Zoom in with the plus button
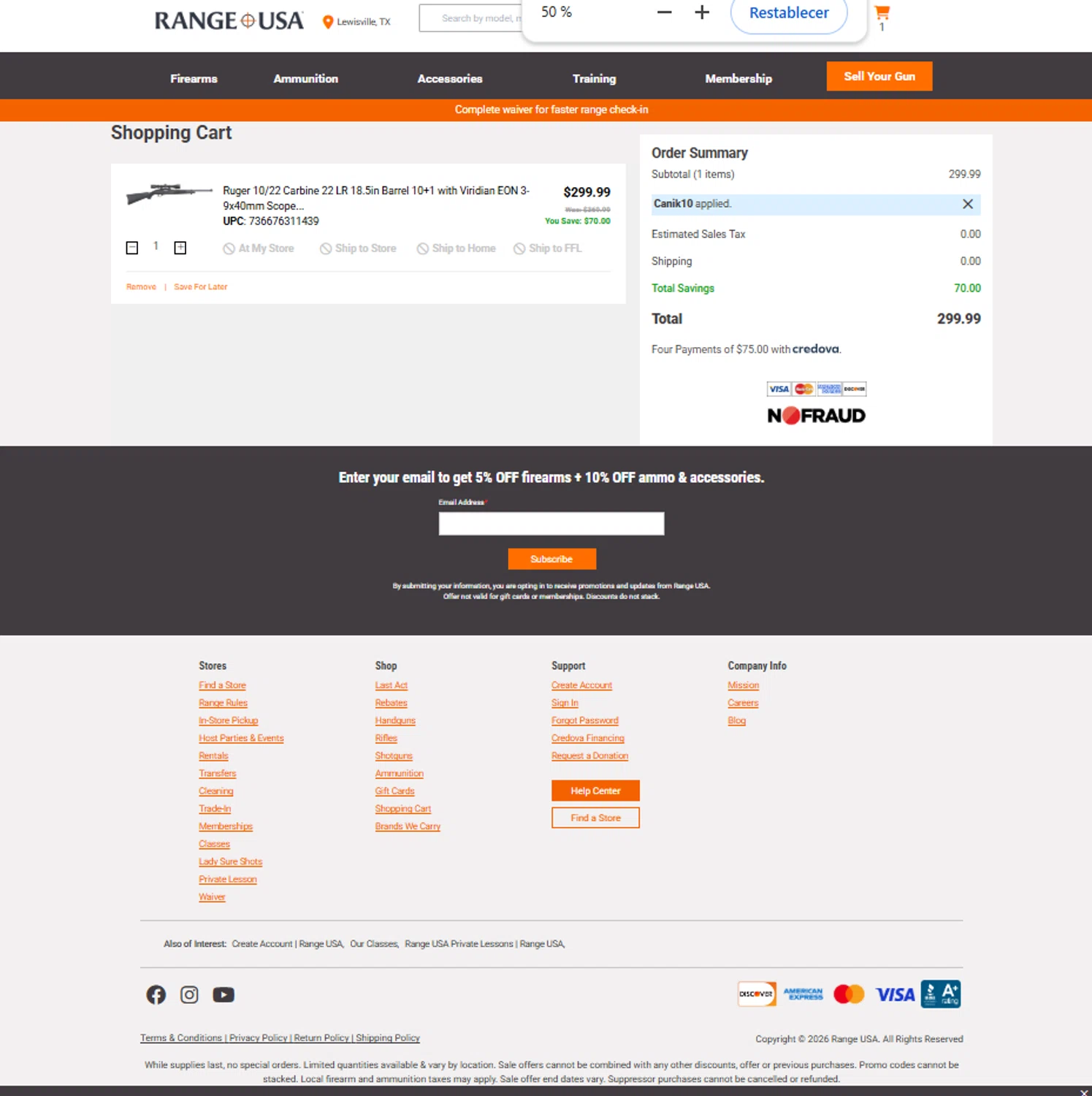This screenshot has width=1092, height=1096. 702,12
